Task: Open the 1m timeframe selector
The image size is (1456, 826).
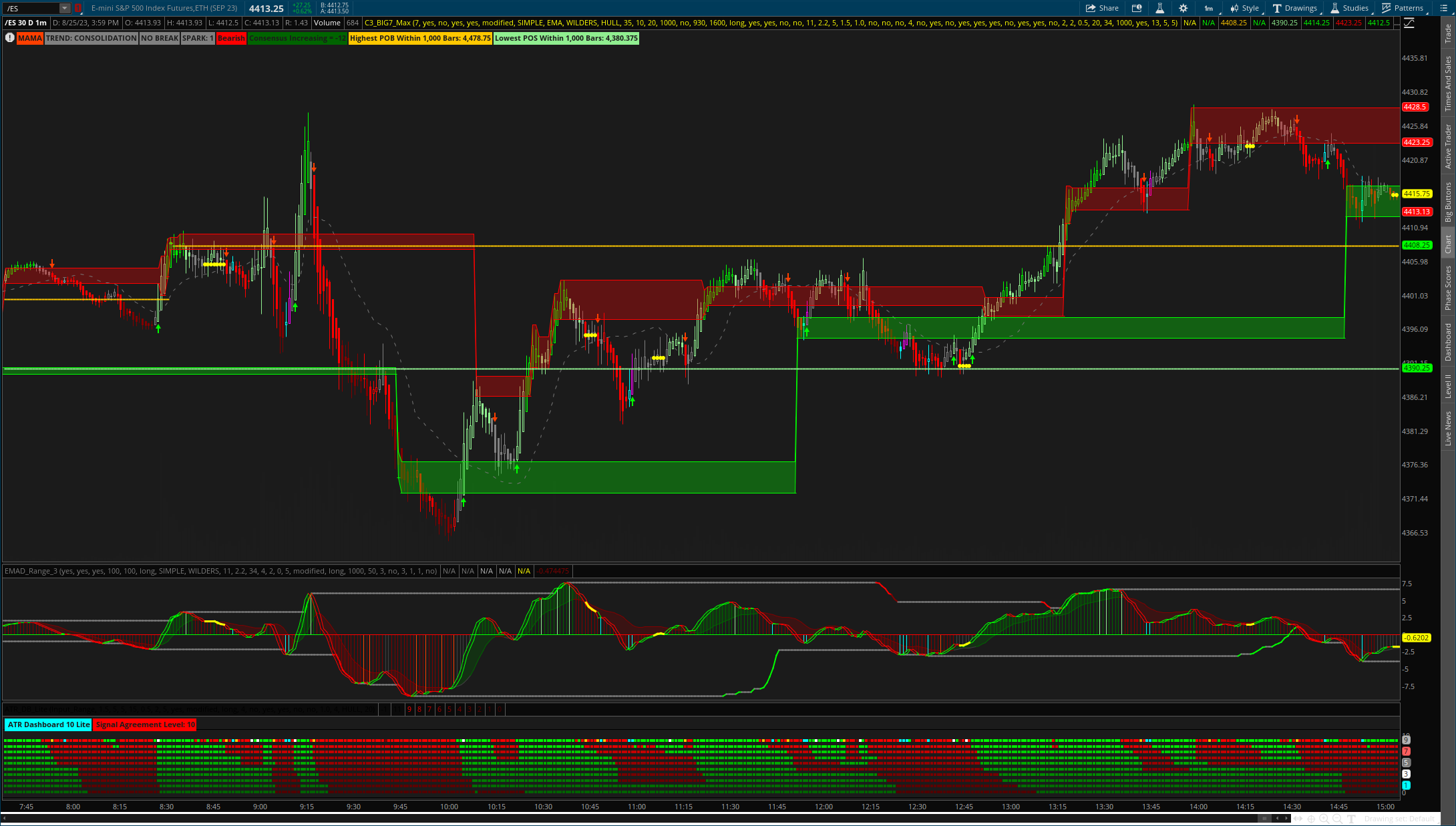Action: click(x=1209, y=8)
